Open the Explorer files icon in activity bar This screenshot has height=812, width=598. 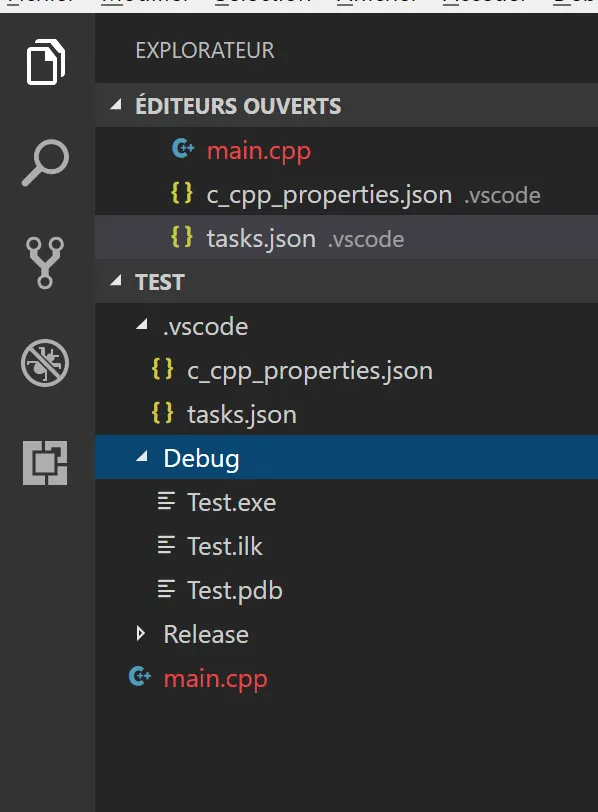(x=46, y=62)
